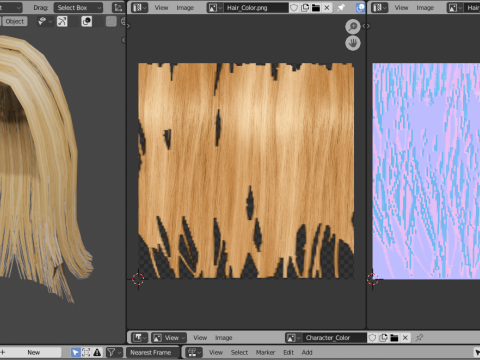
Task: Click the transform orientation icon beside Select Box
Action: point(117,7)
